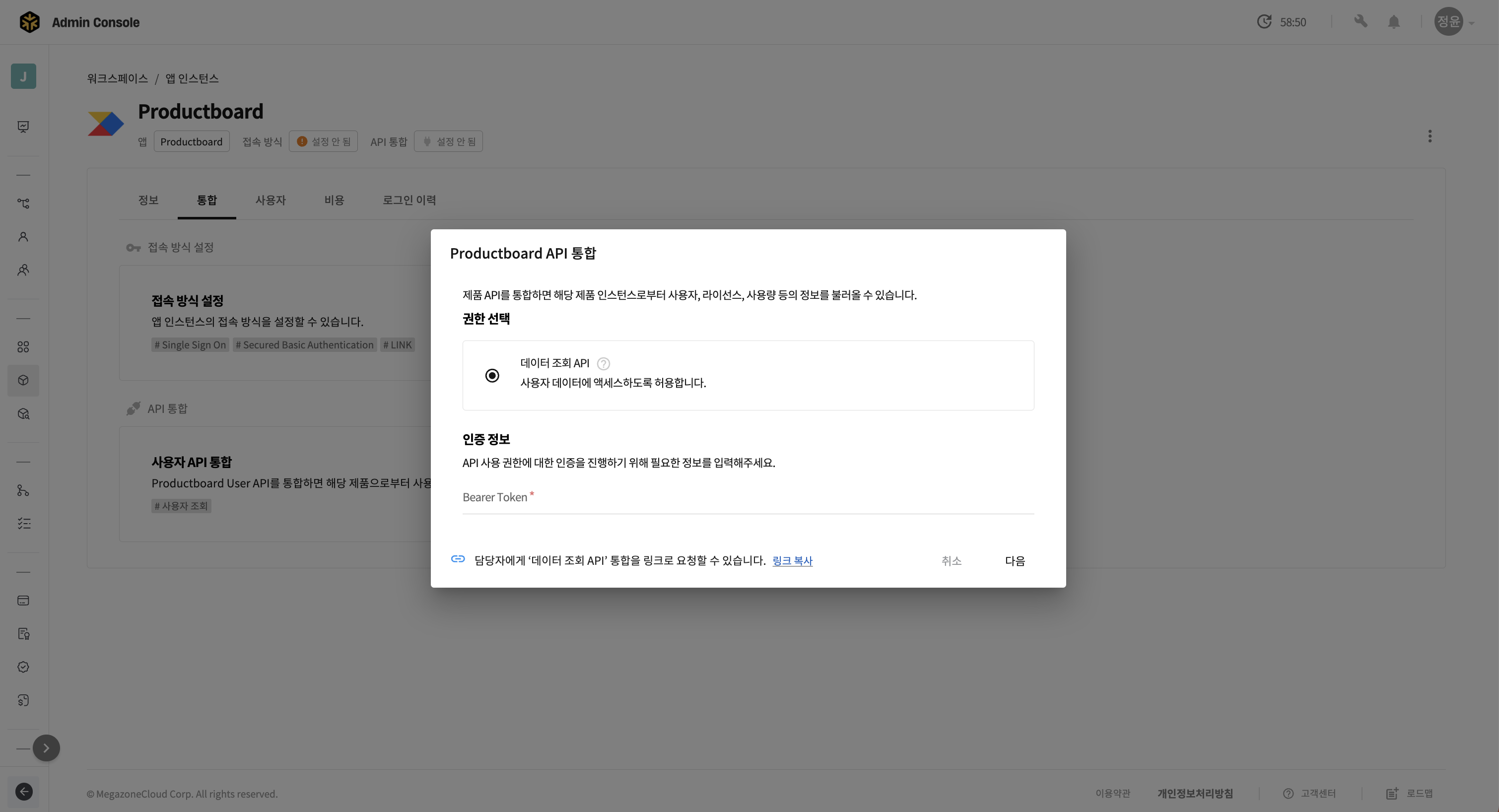This screenshot has width=1499, height=812.
Task: Switch to the 로그인 이력 tab
Action: [x=409, y=200]
